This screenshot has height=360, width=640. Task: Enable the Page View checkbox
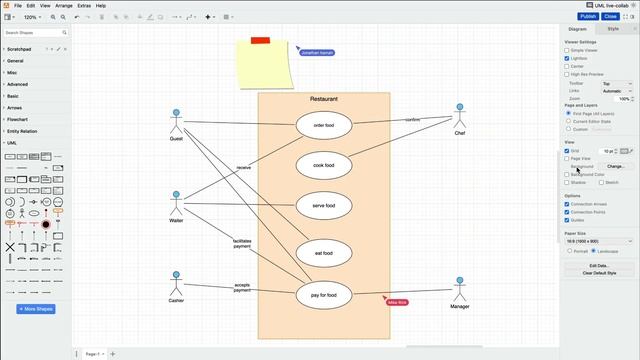(x=567, y=158)
